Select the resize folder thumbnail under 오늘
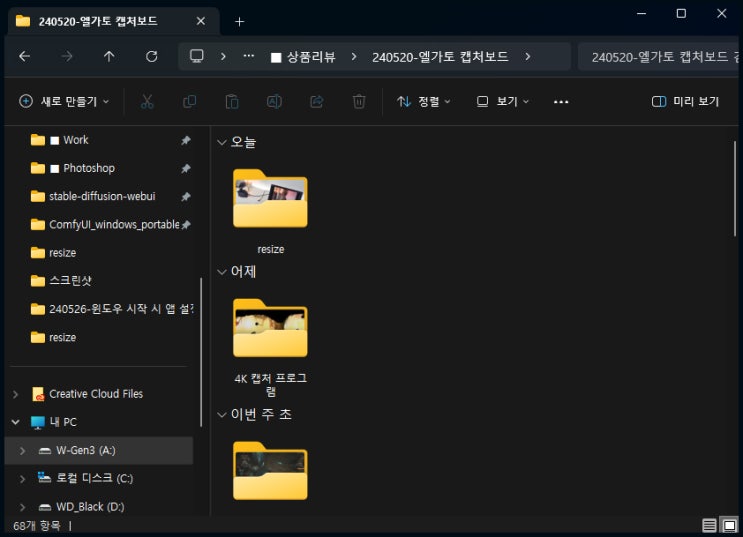Image resolution: width=743 pixels, height=537 pixels. click(x=270, y=199)
